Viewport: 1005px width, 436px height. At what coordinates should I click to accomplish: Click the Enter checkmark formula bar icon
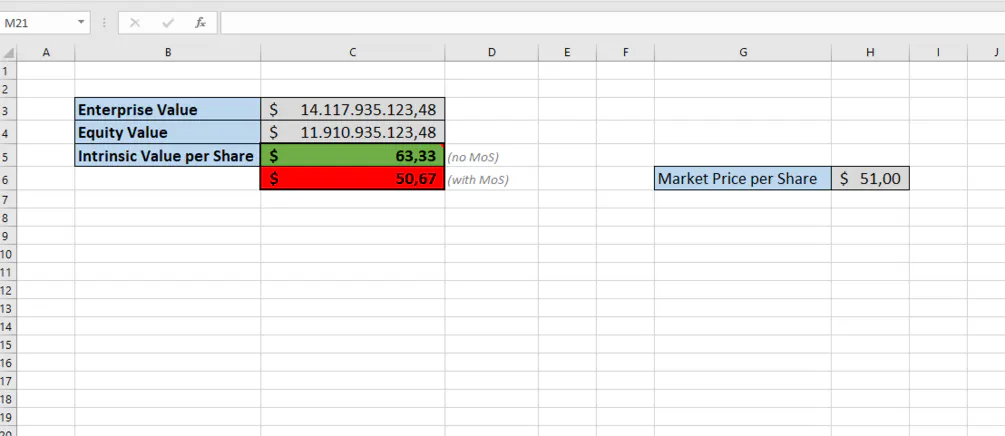tap(168, 23)
